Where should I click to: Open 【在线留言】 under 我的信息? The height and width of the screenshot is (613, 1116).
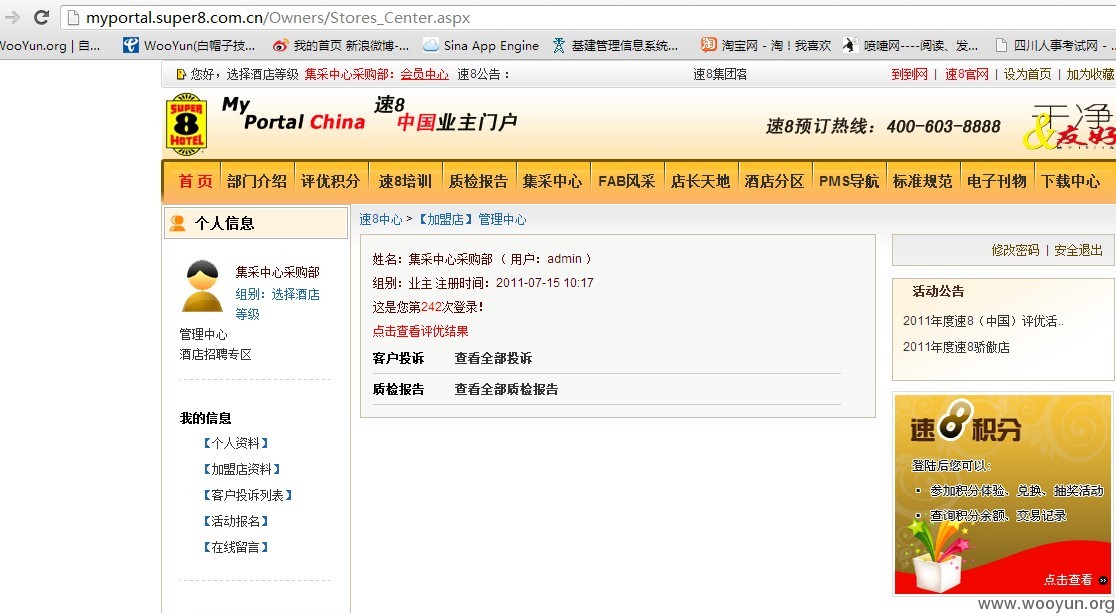tap(236, 547)
